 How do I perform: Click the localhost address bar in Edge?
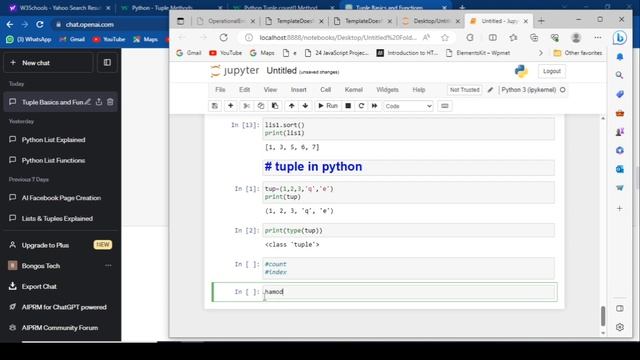pyautogui.click(x=337, y=38)
